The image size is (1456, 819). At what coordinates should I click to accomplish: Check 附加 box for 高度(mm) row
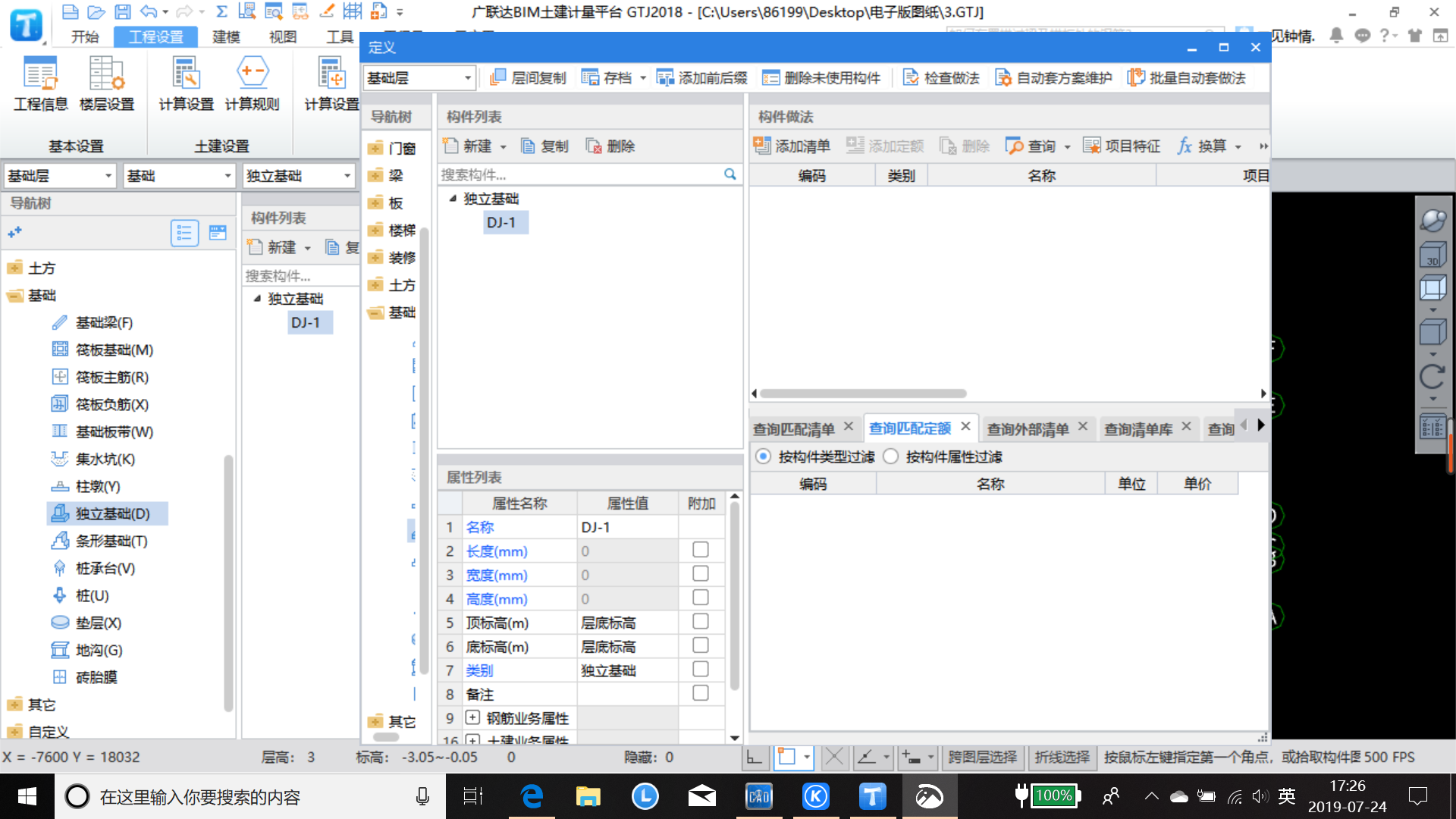click(x=701, y=598)
